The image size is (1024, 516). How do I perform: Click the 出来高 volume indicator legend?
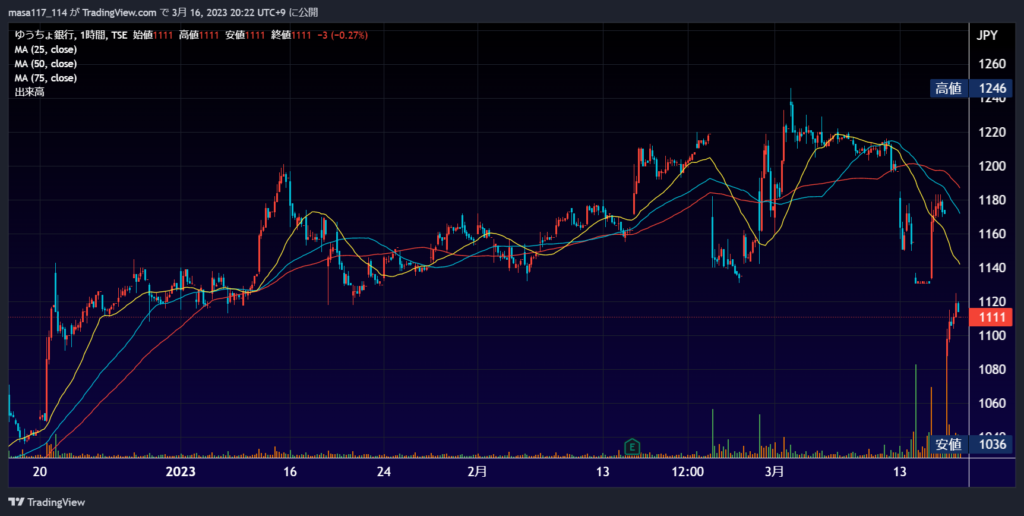29,92
